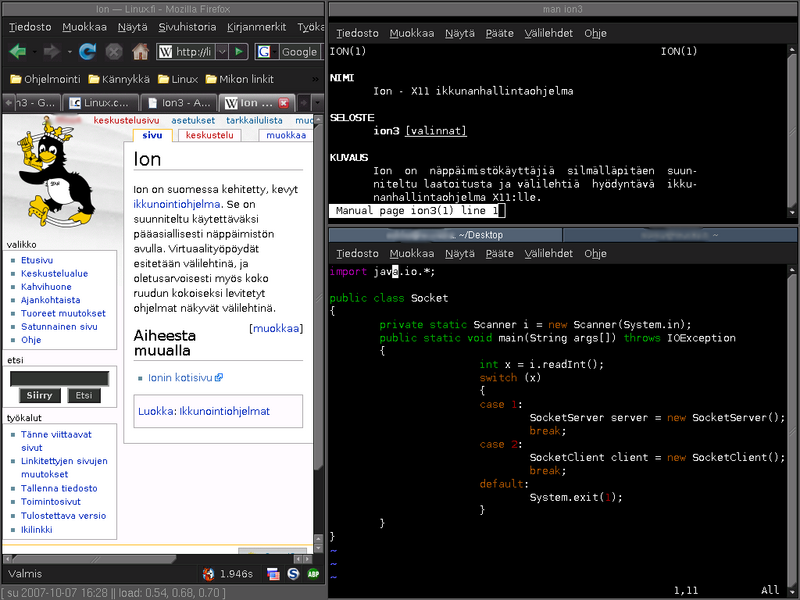This screenshot has width=800, height=600.
Task: Click the Siirry search button
Action: [40, 396]
